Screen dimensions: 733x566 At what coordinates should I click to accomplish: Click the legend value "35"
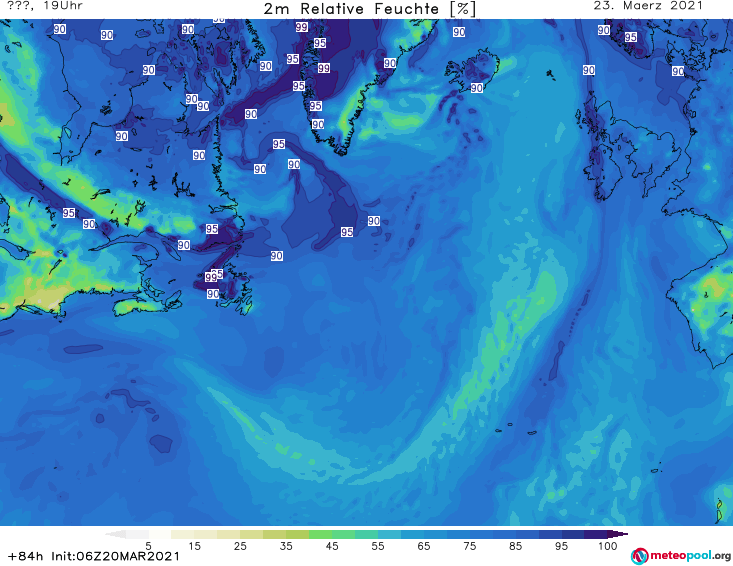point(286,546)
